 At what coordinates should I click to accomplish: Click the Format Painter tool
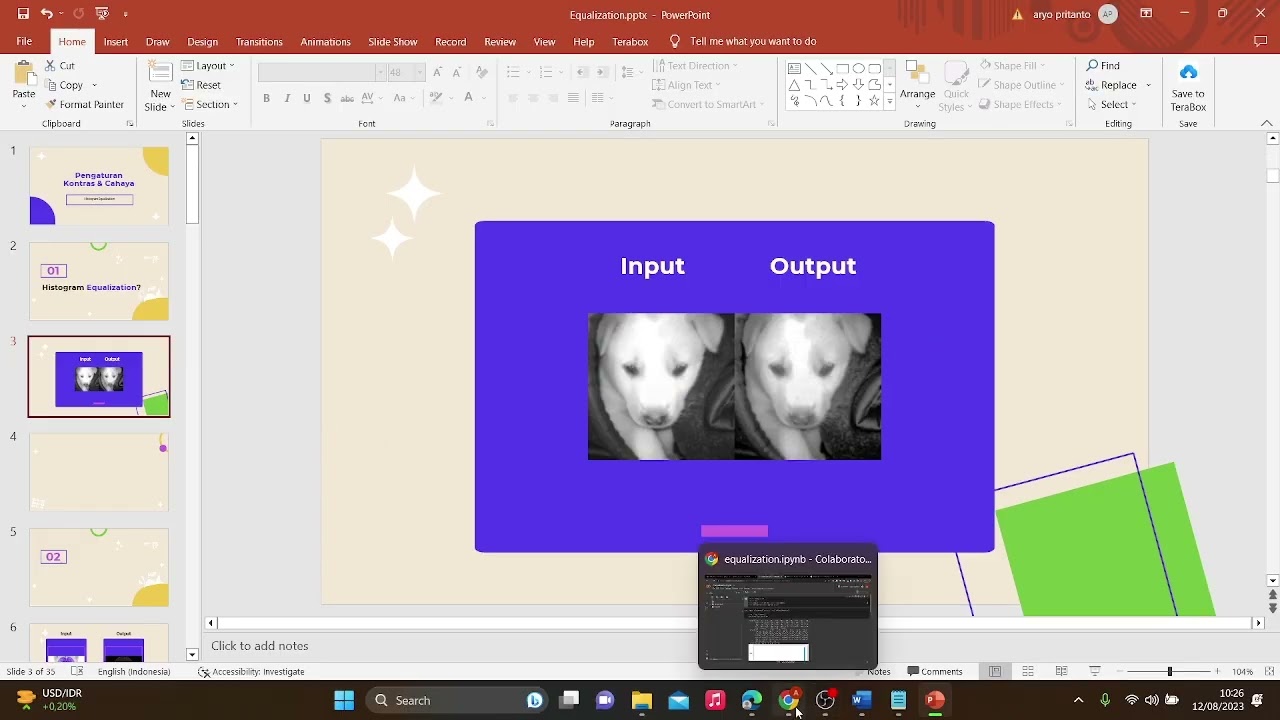point(84,104)
